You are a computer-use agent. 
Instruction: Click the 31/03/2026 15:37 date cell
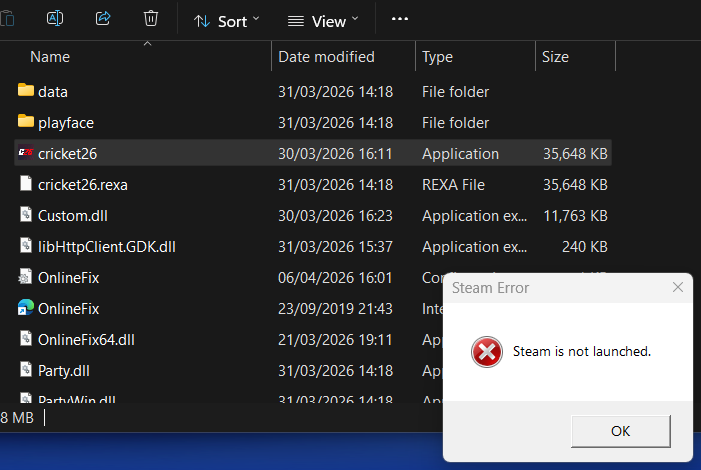point(335,247)
